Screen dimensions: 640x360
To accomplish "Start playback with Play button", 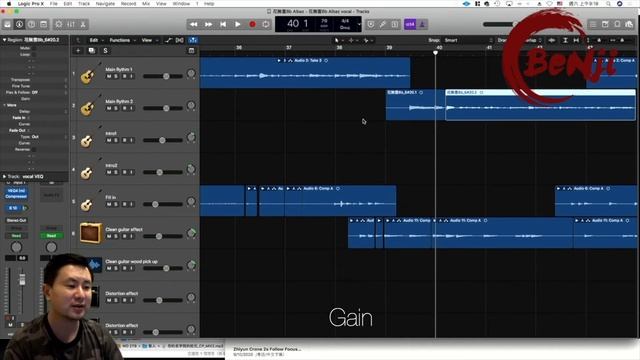I will coord(238,24).
